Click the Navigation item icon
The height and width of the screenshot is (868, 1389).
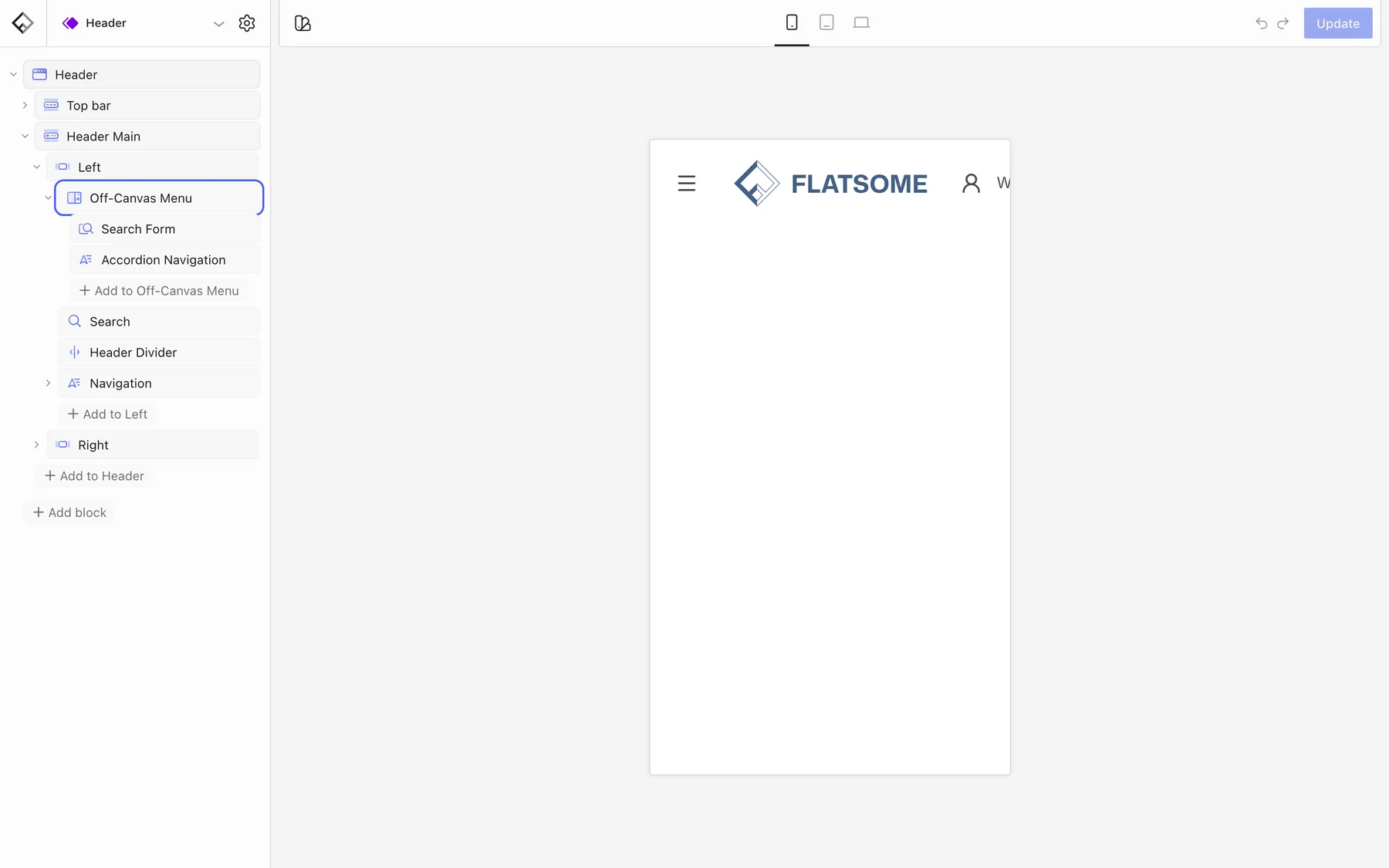[74, 383]
